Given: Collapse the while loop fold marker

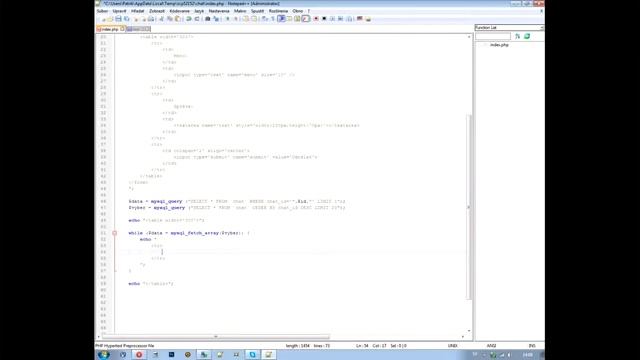Looking at the screenshot, I should tap(115, 233).
